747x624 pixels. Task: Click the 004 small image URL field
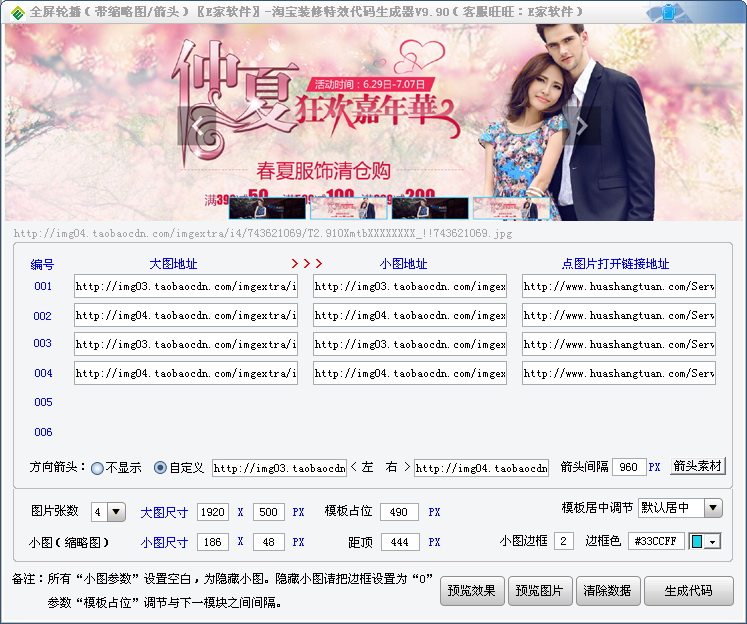click(x=410, y=373)
